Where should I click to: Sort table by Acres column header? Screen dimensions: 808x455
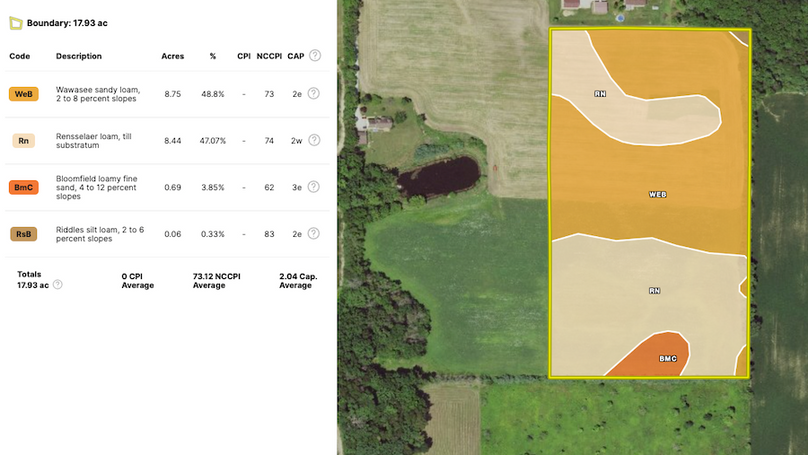point(172,56)
